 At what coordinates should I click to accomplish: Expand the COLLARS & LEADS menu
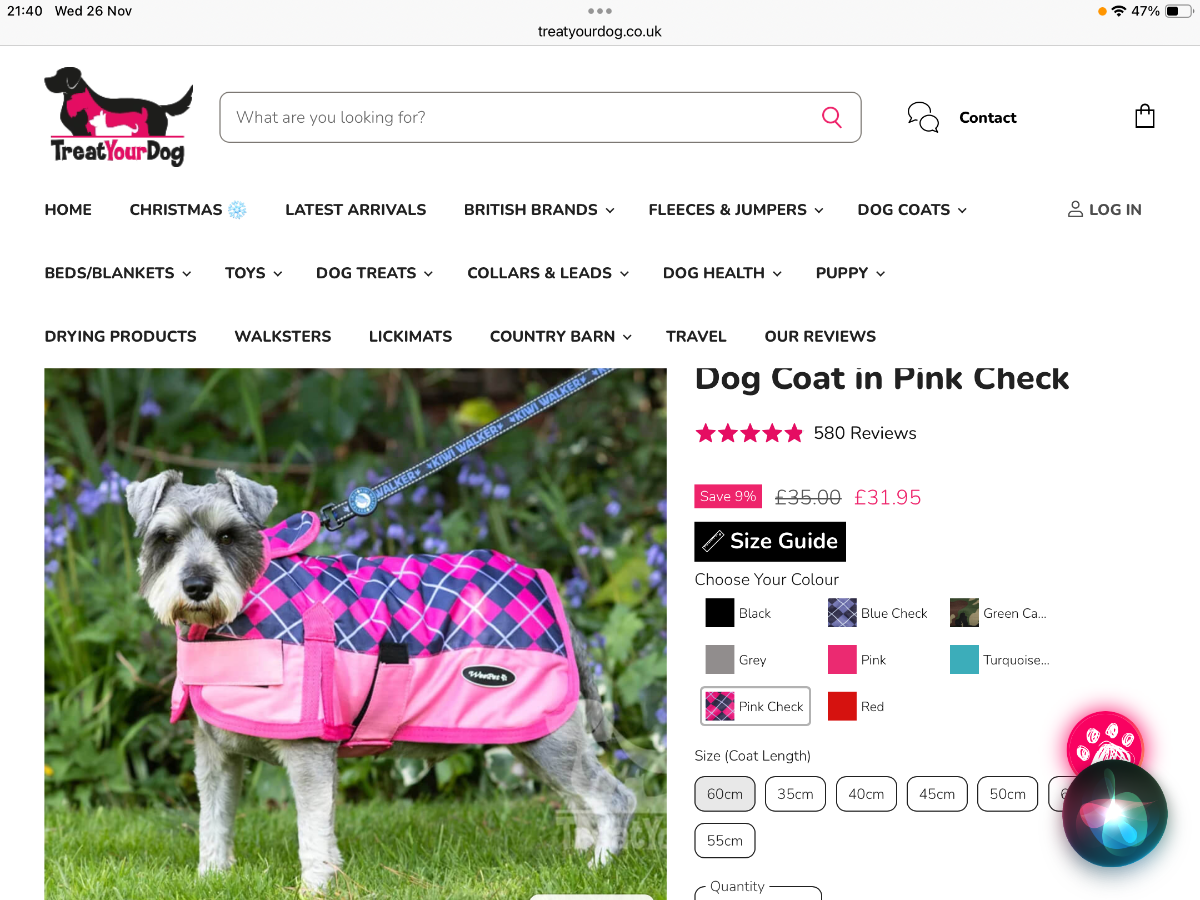click(x=548, y=273)
